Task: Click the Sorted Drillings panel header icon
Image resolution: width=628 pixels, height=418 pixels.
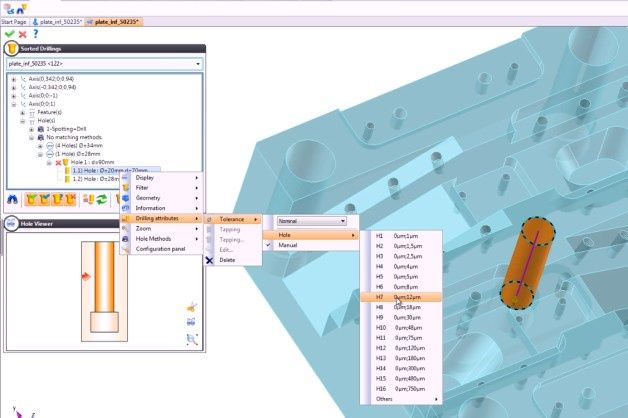Action: [12, 48]
